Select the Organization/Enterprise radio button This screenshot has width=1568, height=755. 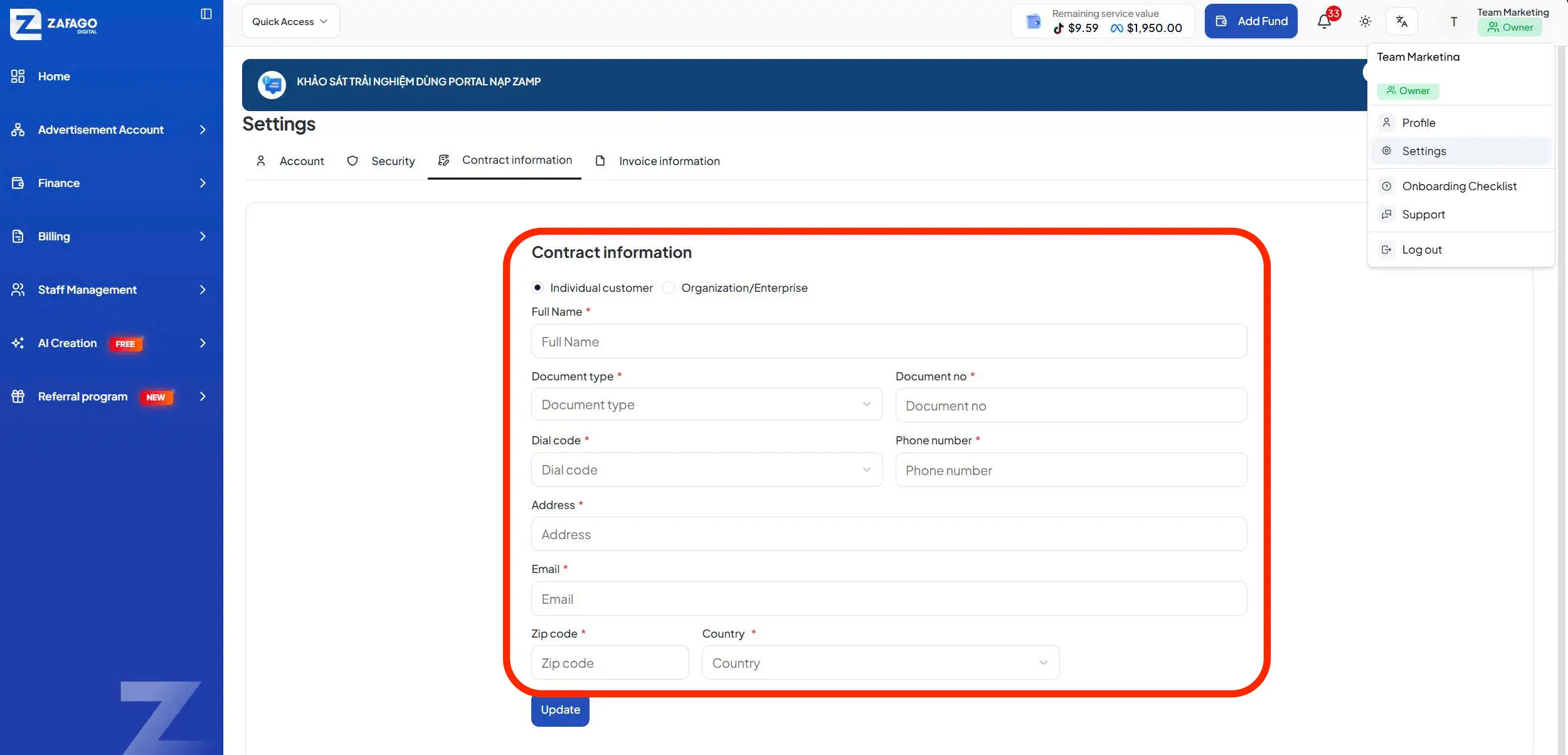tap(669, 287)
